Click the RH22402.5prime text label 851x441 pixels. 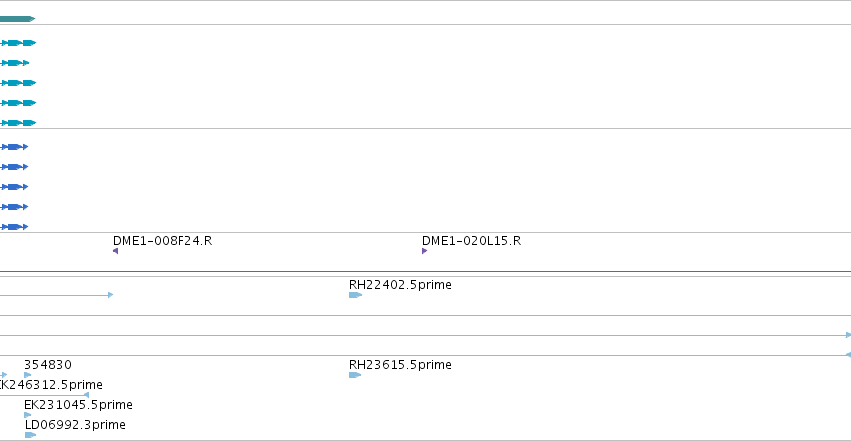pos(400,285)
